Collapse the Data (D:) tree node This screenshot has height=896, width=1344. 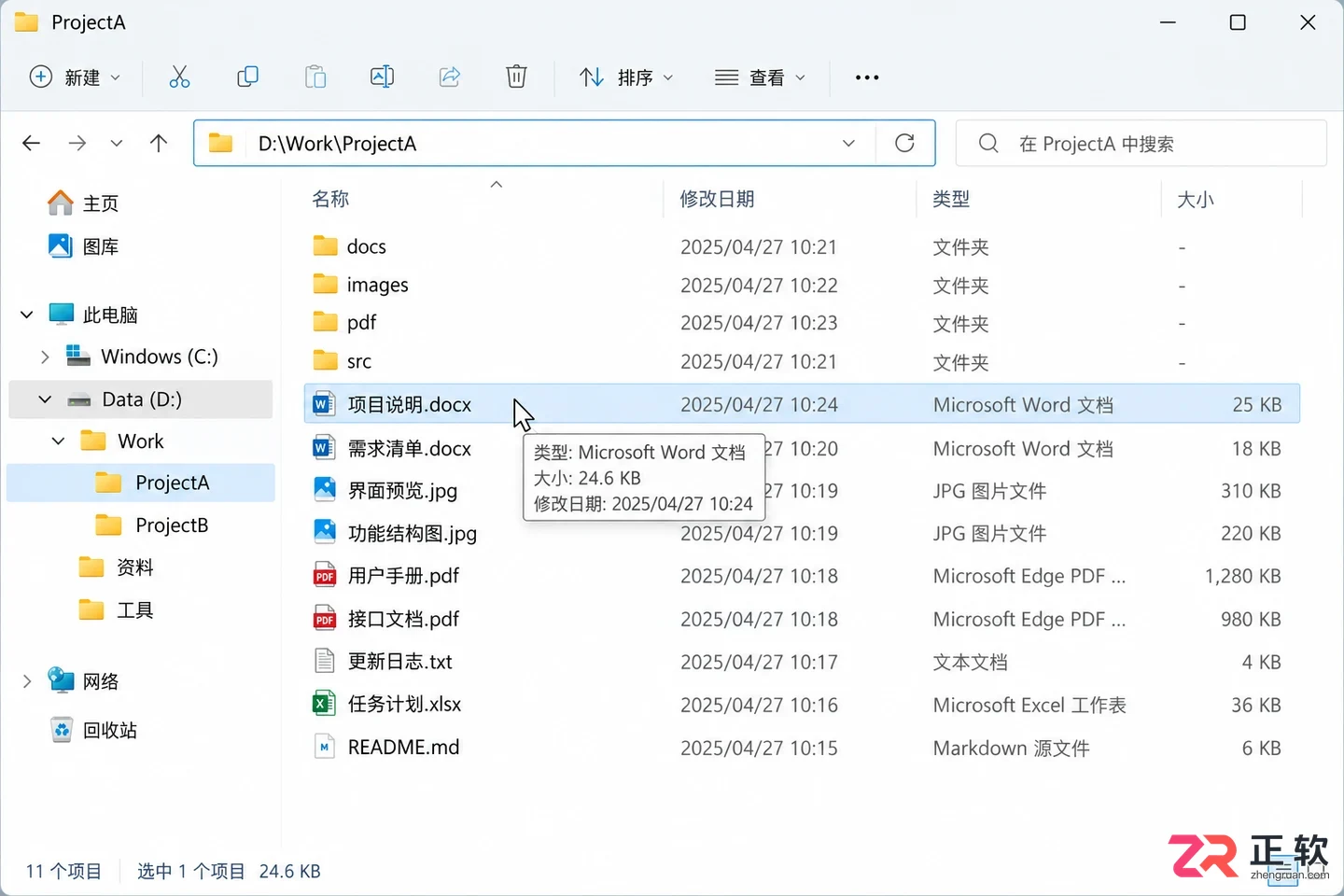45,399
